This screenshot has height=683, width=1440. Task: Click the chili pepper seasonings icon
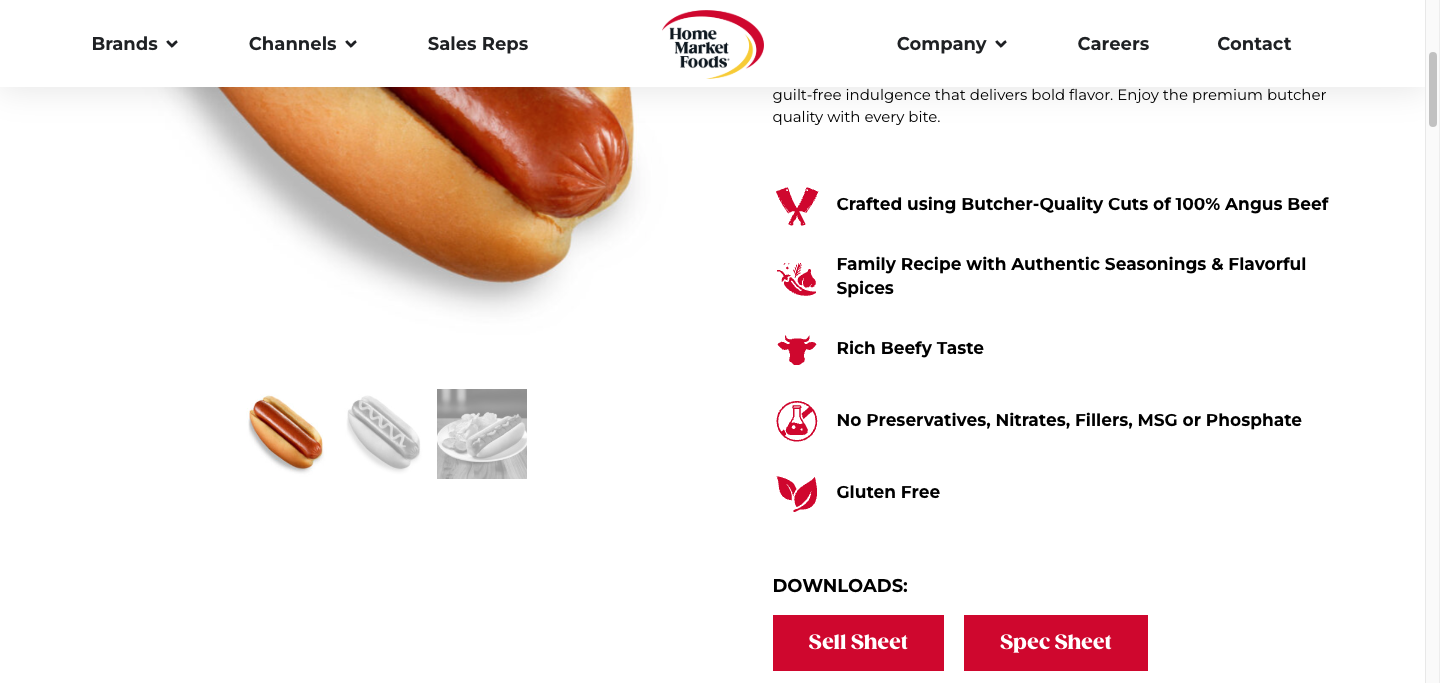[797, 277]
